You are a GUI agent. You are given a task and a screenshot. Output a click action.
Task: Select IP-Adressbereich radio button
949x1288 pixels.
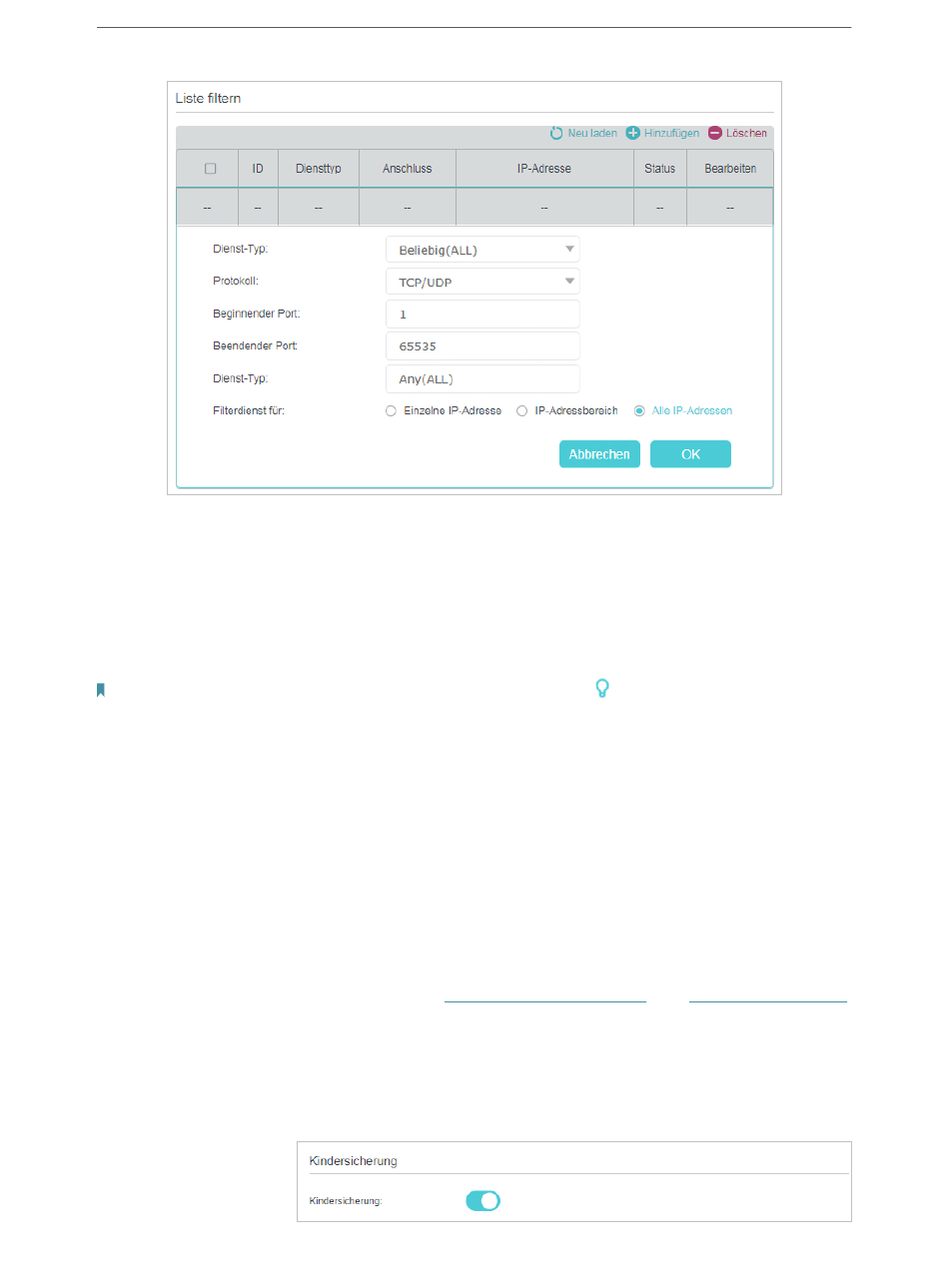522,410
